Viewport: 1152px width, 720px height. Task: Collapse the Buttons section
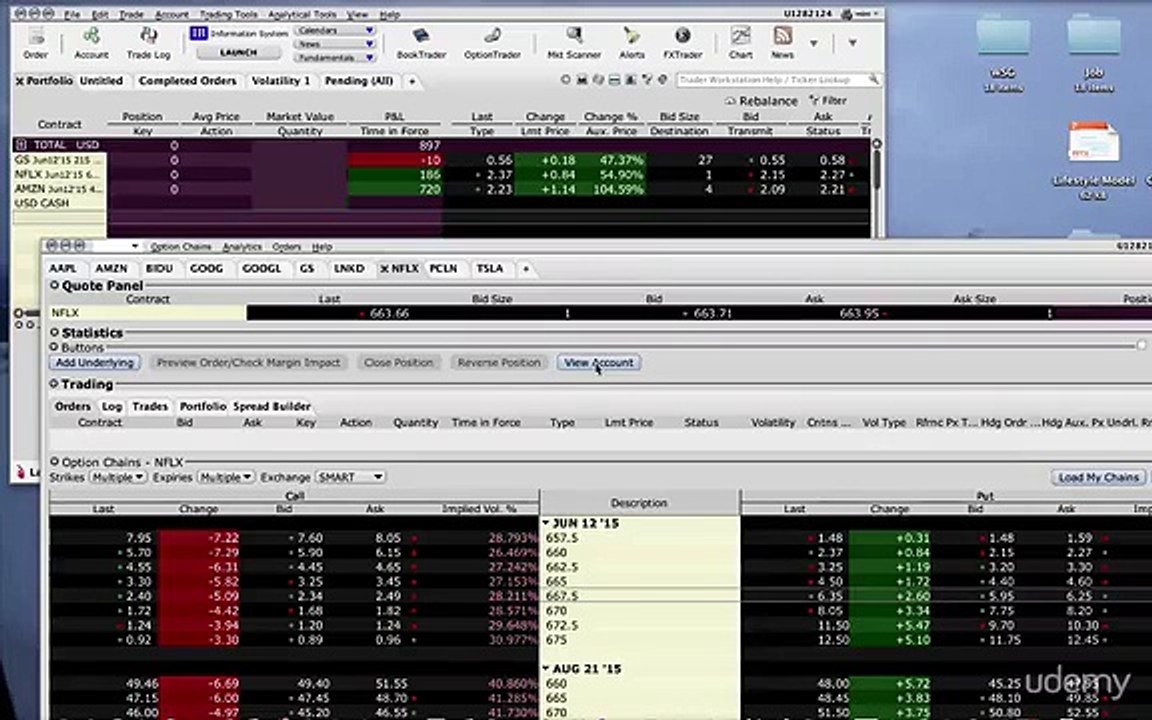[x=54, y=347]
